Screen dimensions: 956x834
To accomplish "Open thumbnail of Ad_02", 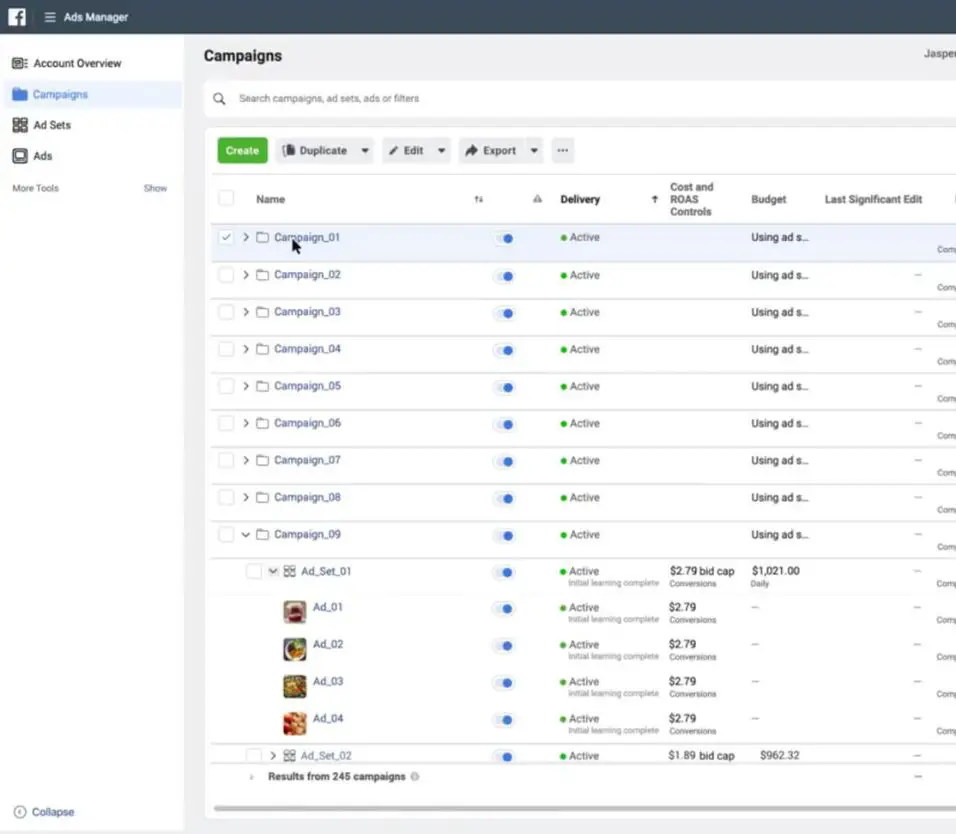I will point(294,649).
